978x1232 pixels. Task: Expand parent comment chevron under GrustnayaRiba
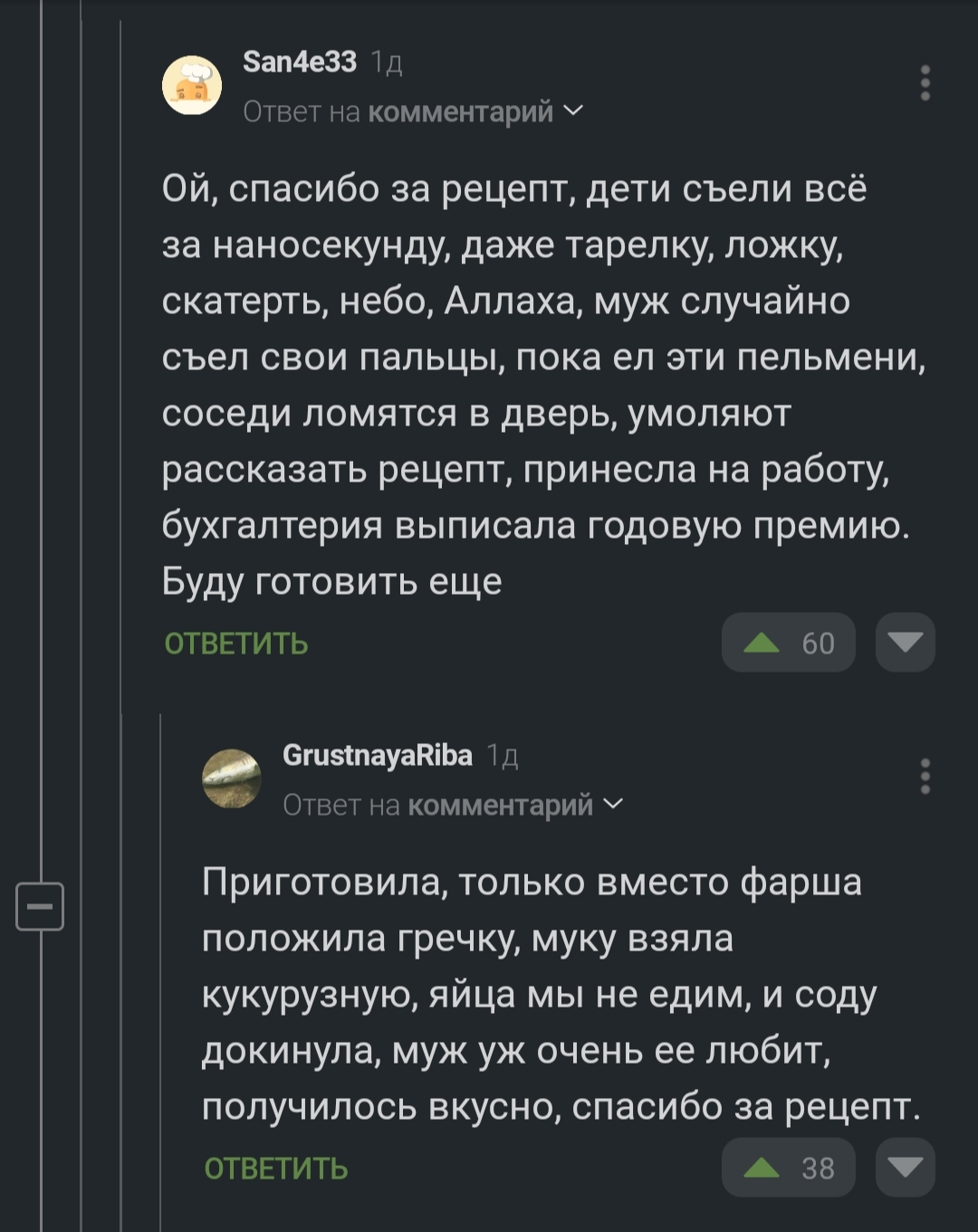614,804
